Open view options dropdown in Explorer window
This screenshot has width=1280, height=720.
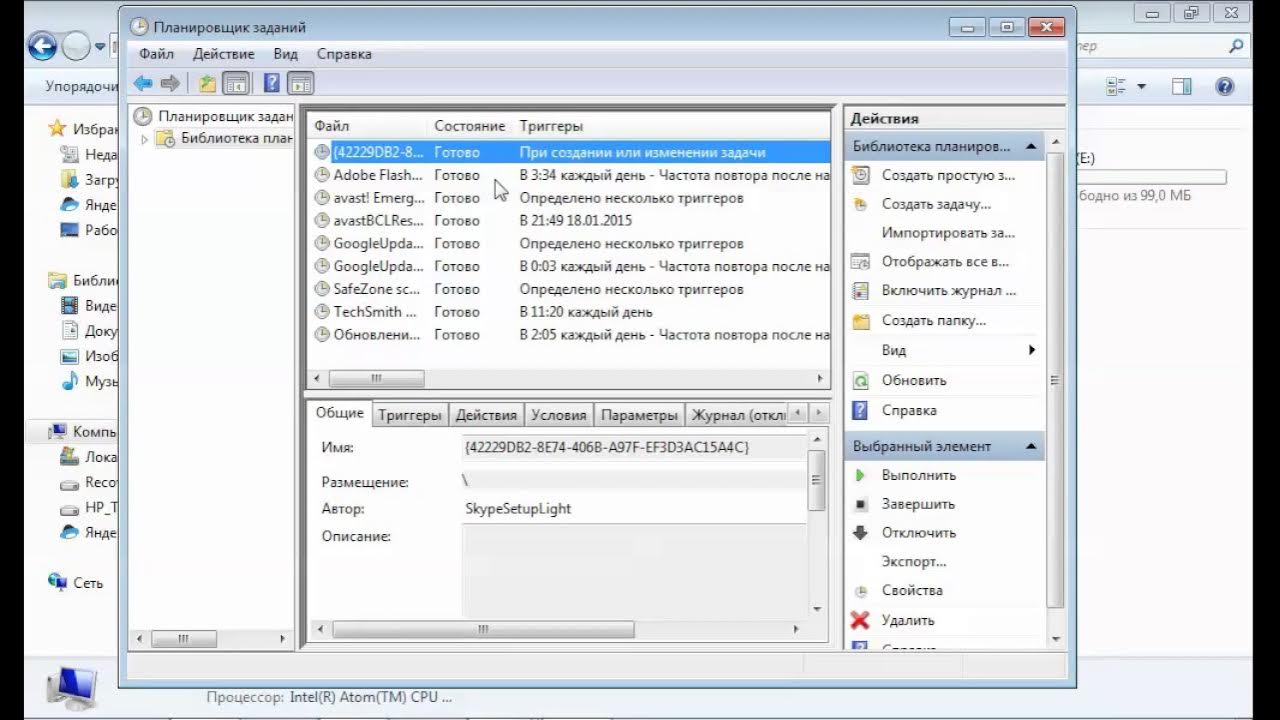(1142, 87)
